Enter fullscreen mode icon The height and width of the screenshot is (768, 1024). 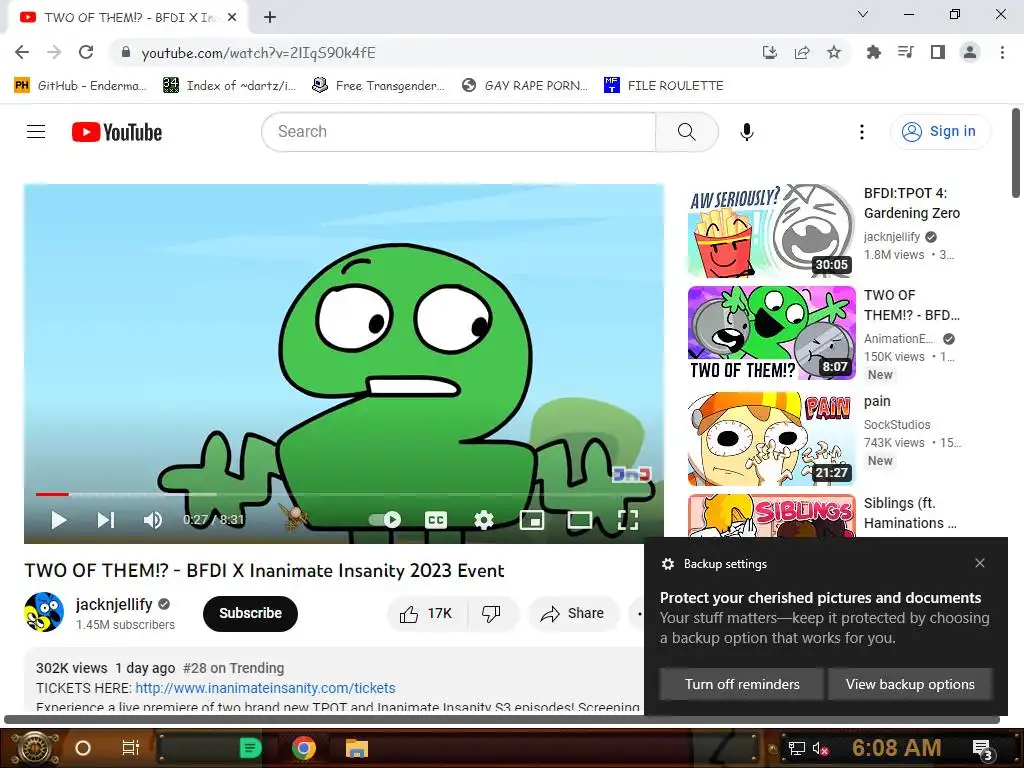tap(628, 520)
